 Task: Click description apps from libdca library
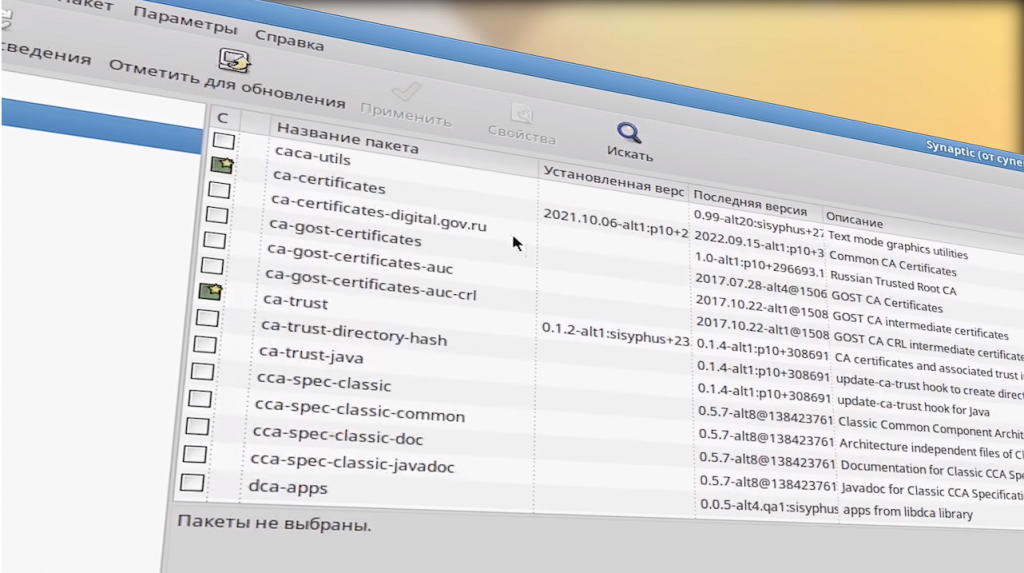pyautogui.click(x=908, y=512)
